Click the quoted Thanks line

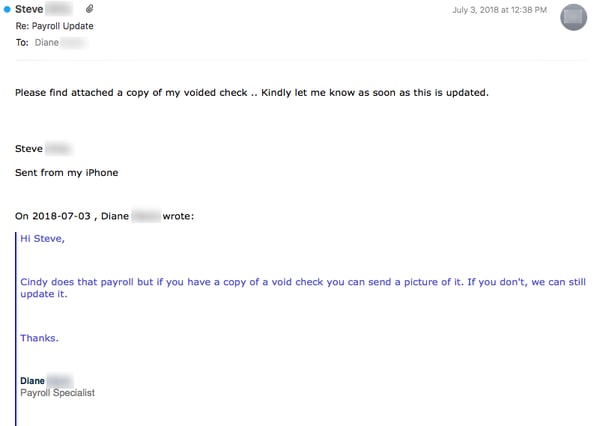click(39, 338)
